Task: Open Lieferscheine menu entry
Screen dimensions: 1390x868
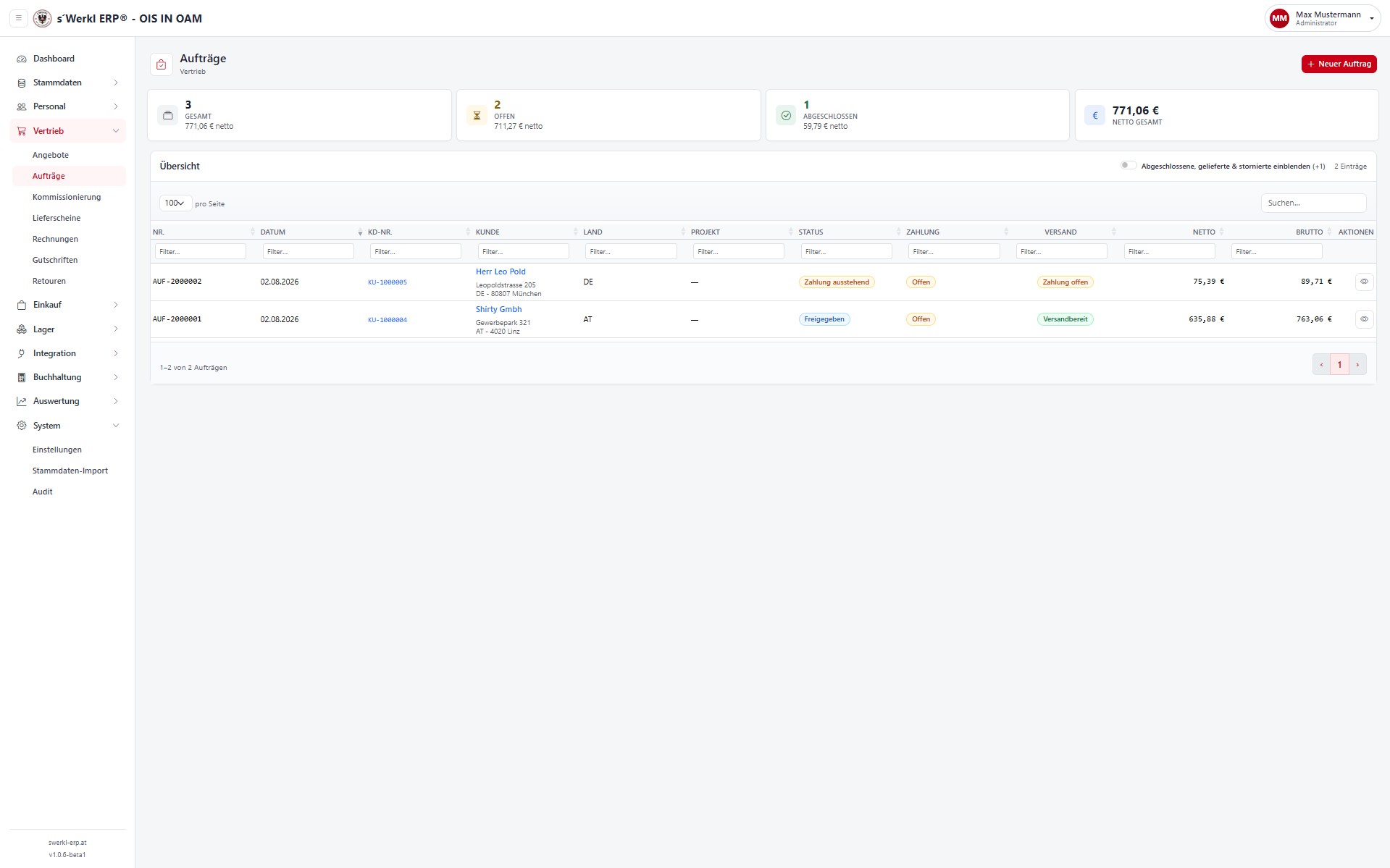Action: coord(56,218)
